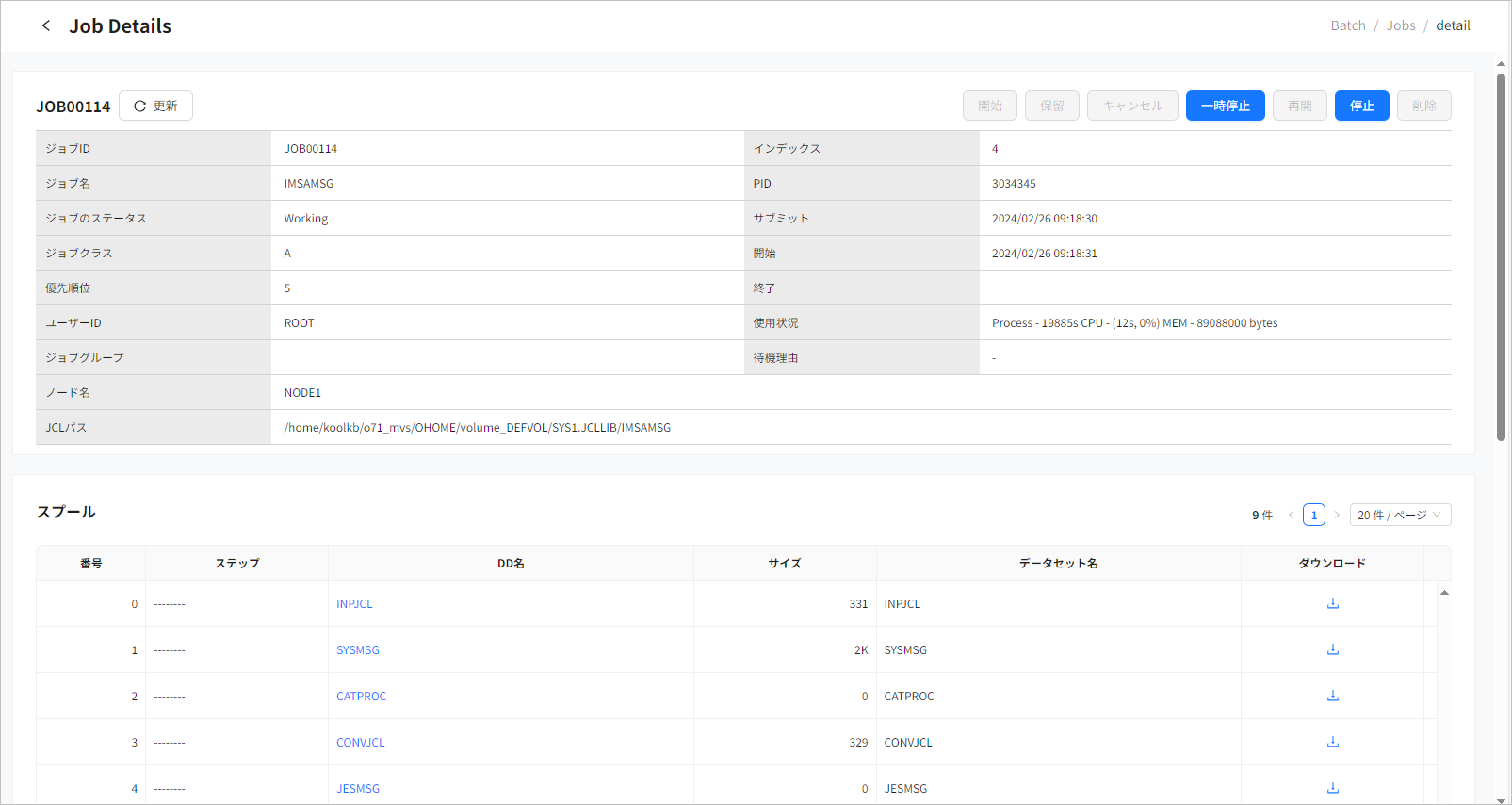Open the CATPROC DD name link

361,697
